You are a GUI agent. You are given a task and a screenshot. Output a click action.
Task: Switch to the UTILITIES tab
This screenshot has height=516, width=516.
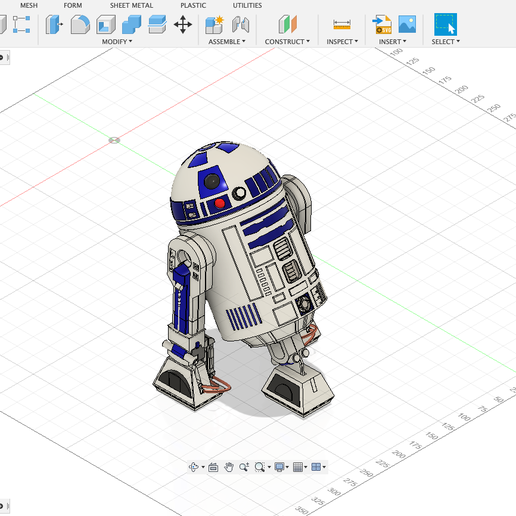247,6
